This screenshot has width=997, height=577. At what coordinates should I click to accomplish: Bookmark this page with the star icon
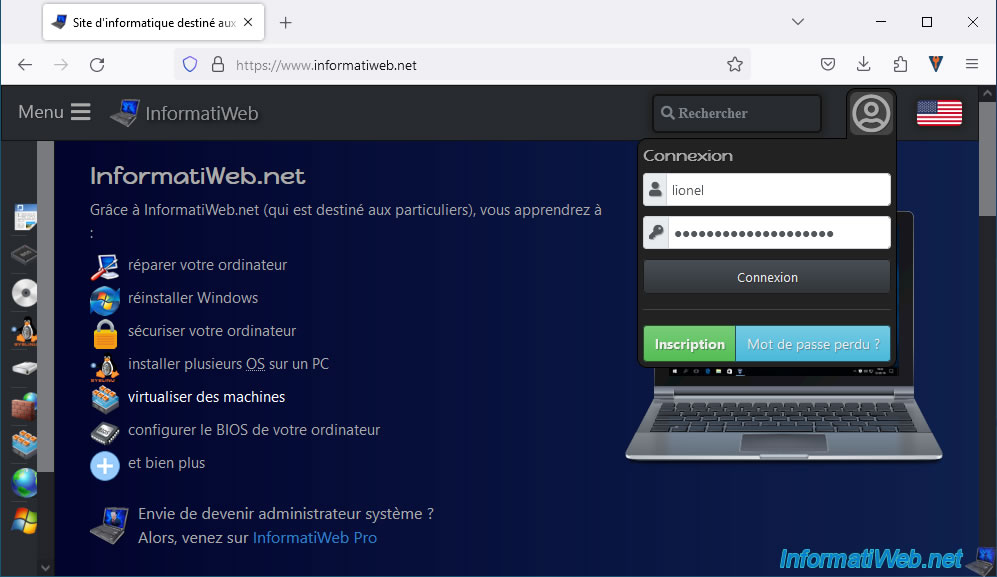(x=734, y=64)
